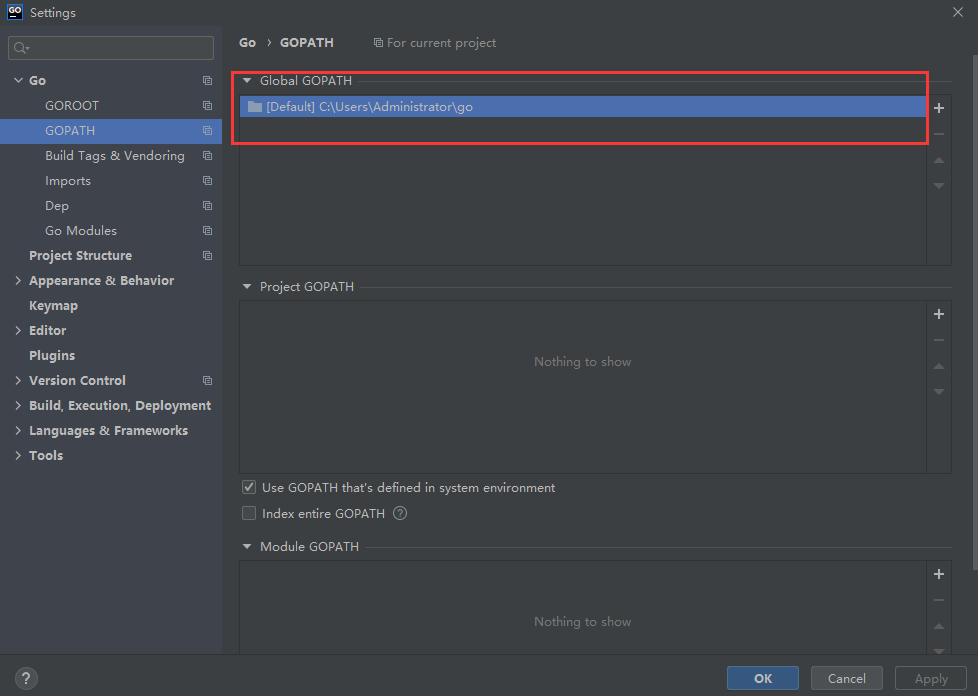Collapse the Global GOPATH section

247,80
